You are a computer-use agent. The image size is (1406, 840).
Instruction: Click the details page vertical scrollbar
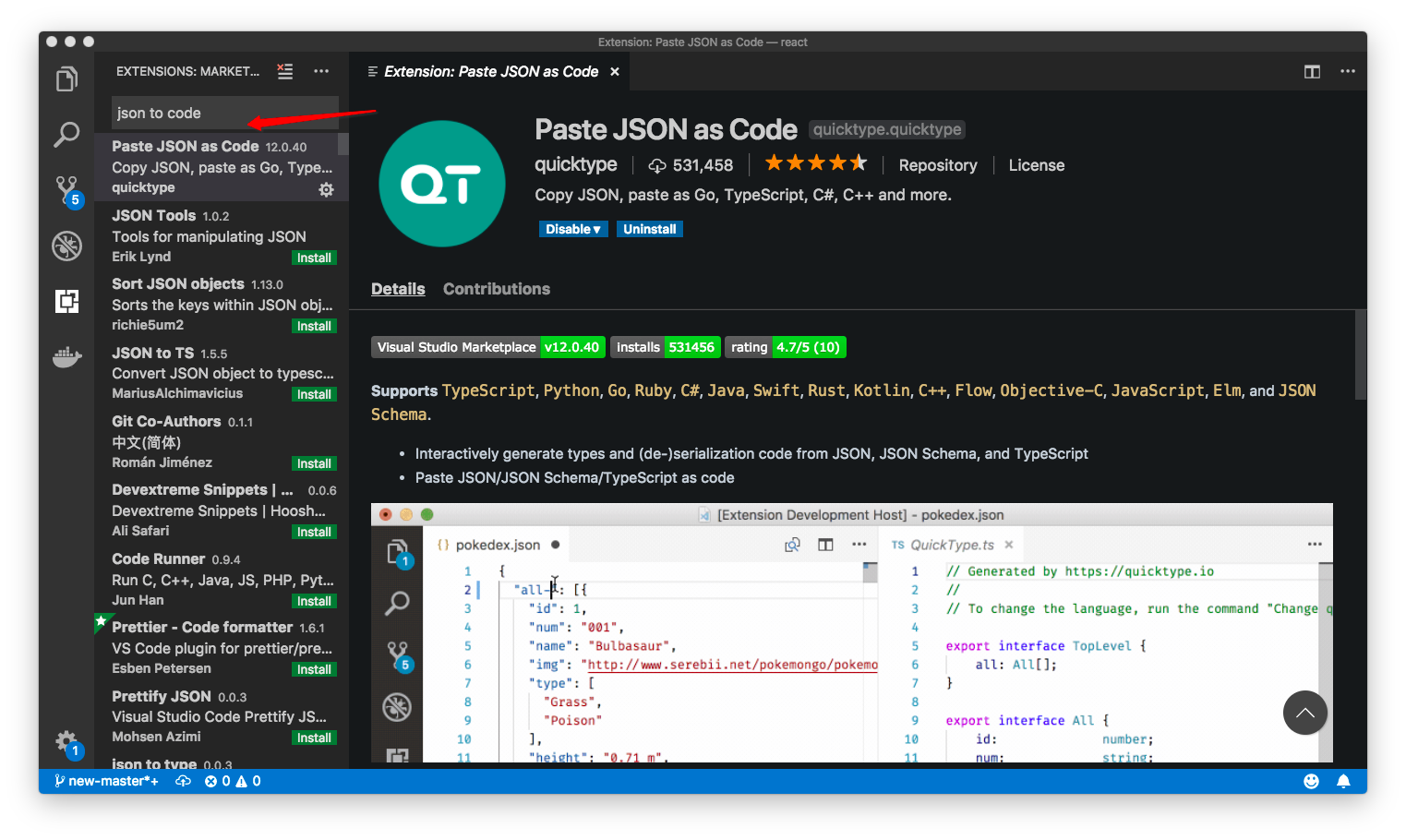click(x=1360, y=354)
